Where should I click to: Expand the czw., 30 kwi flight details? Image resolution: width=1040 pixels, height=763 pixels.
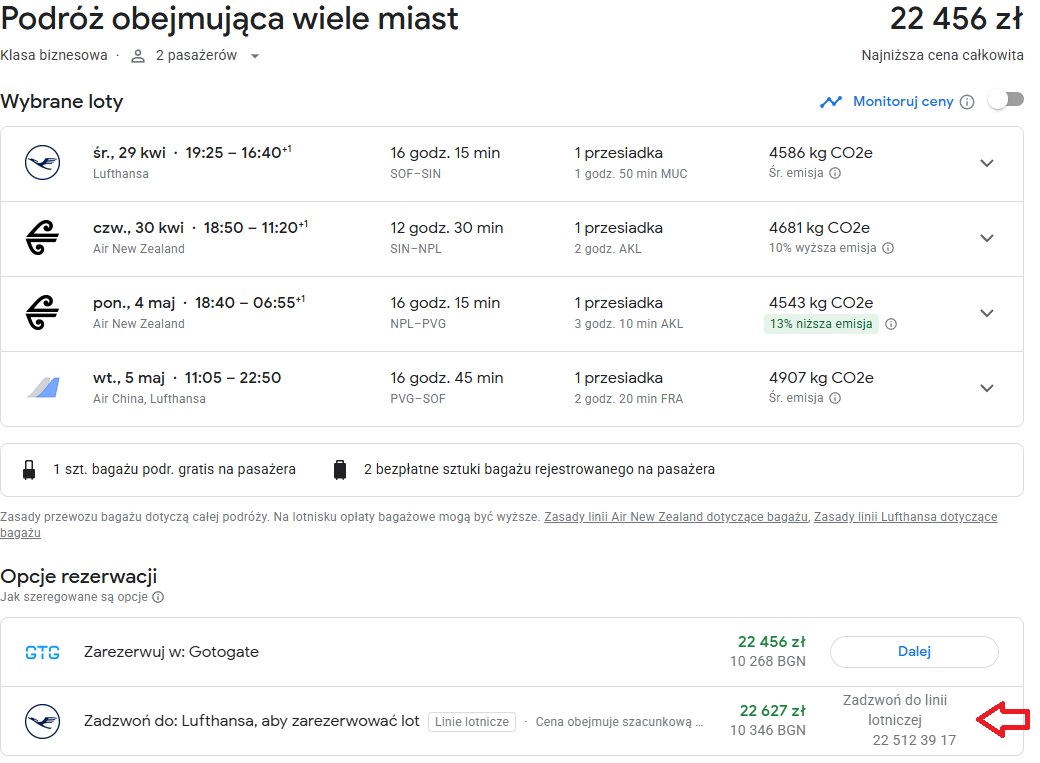coord(987,238)
